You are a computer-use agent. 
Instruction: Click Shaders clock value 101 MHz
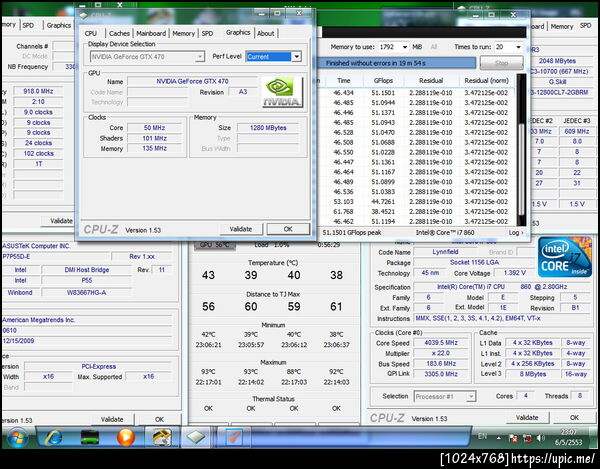[x=154, y=138]
